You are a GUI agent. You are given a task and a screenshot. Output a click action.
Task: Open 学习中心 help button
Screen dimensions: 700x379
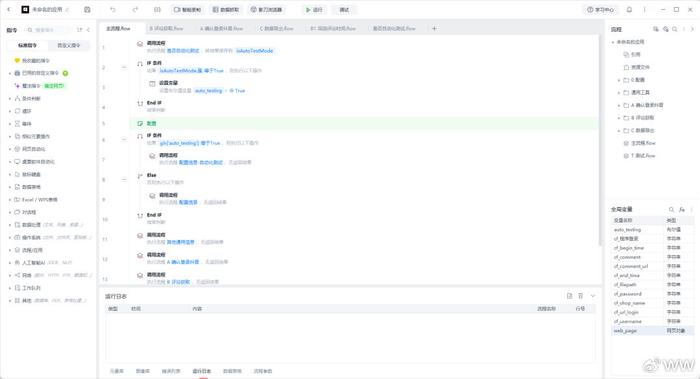click(600, 9)
